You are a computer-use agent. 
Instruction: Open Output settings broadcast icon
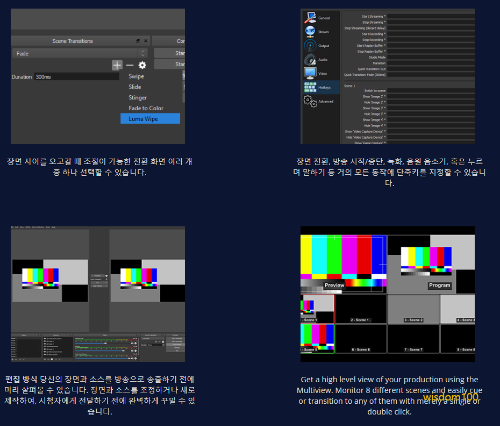coord(310,45)
